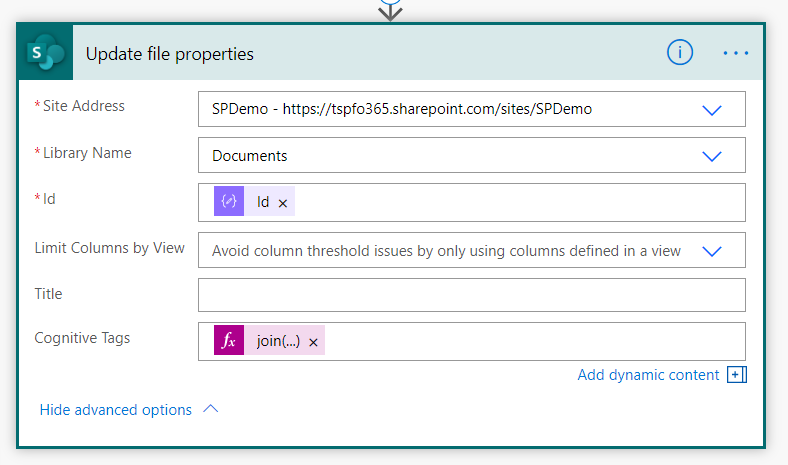Click the Site Address SPDemo URL text
The height and width of the screenshot is (465, 788).
[x=401, y=109]
